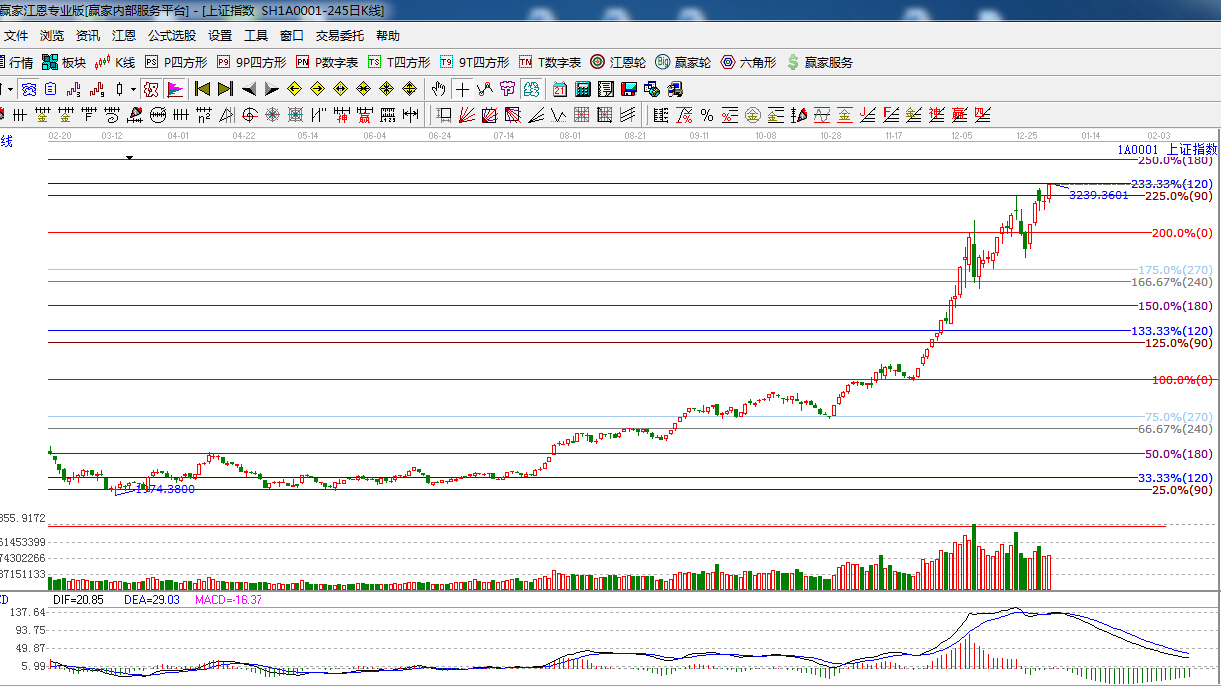Toggle the teal boxed character toolbar button
This screenshot has height=686, width=1221.
(531, 89)
